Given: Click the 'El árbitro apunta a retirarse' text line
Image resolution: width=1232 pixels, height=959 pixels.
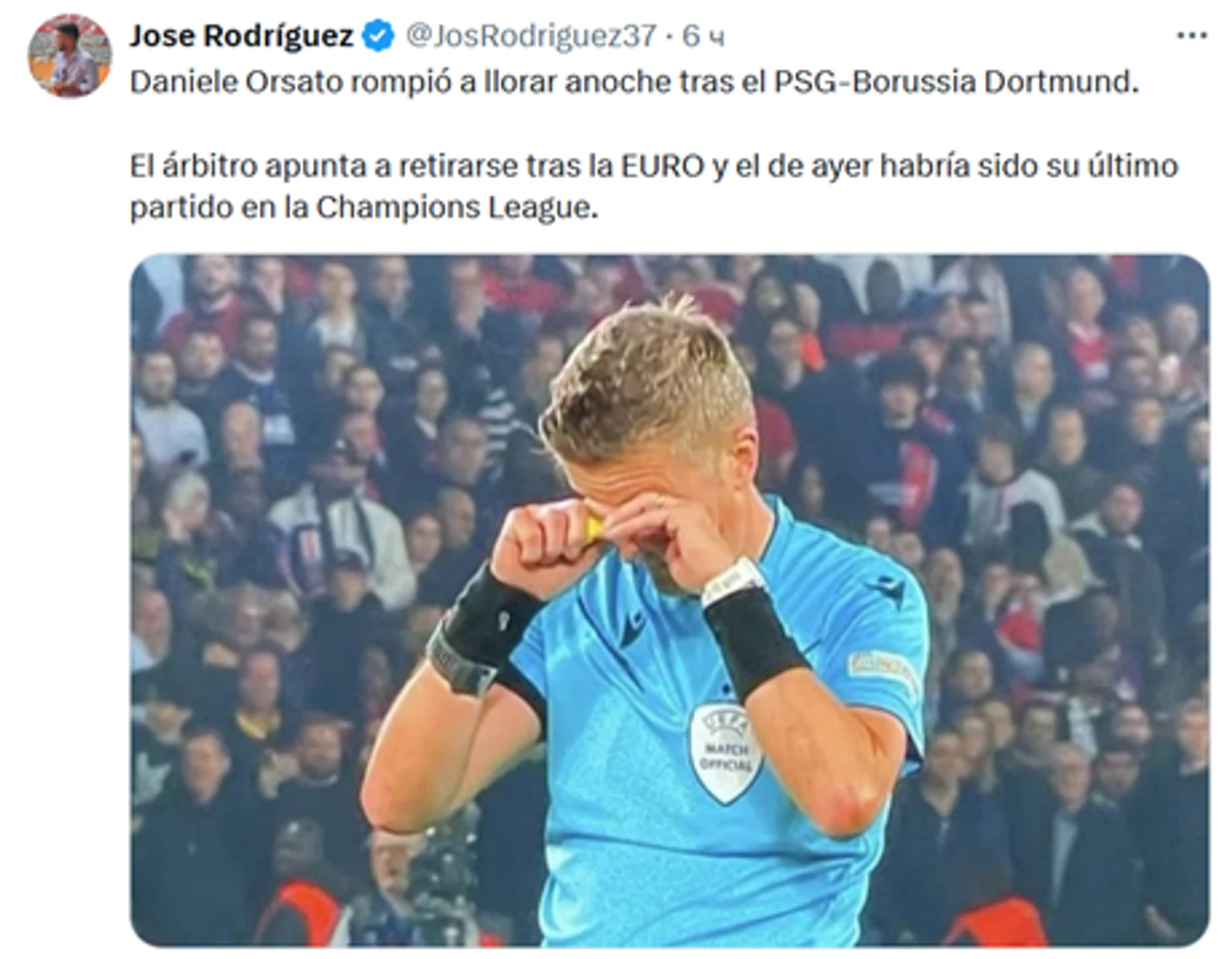Looking at the screenshot, I should tap(653, 165).
